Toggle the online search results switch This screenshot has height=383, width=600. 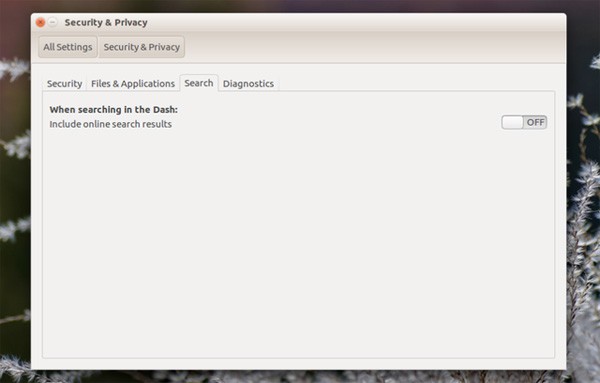coord(524,122)
